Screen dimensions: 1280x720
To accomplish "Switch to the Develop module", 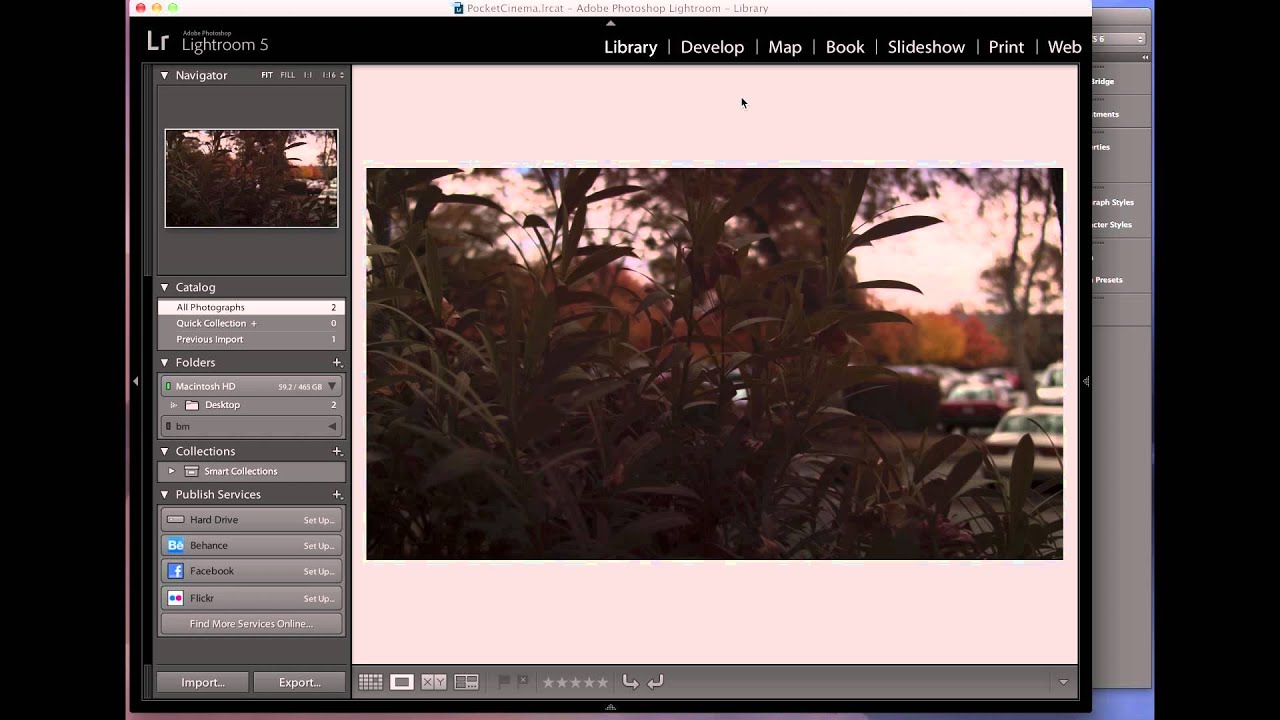I will click(x=712, y=47).
